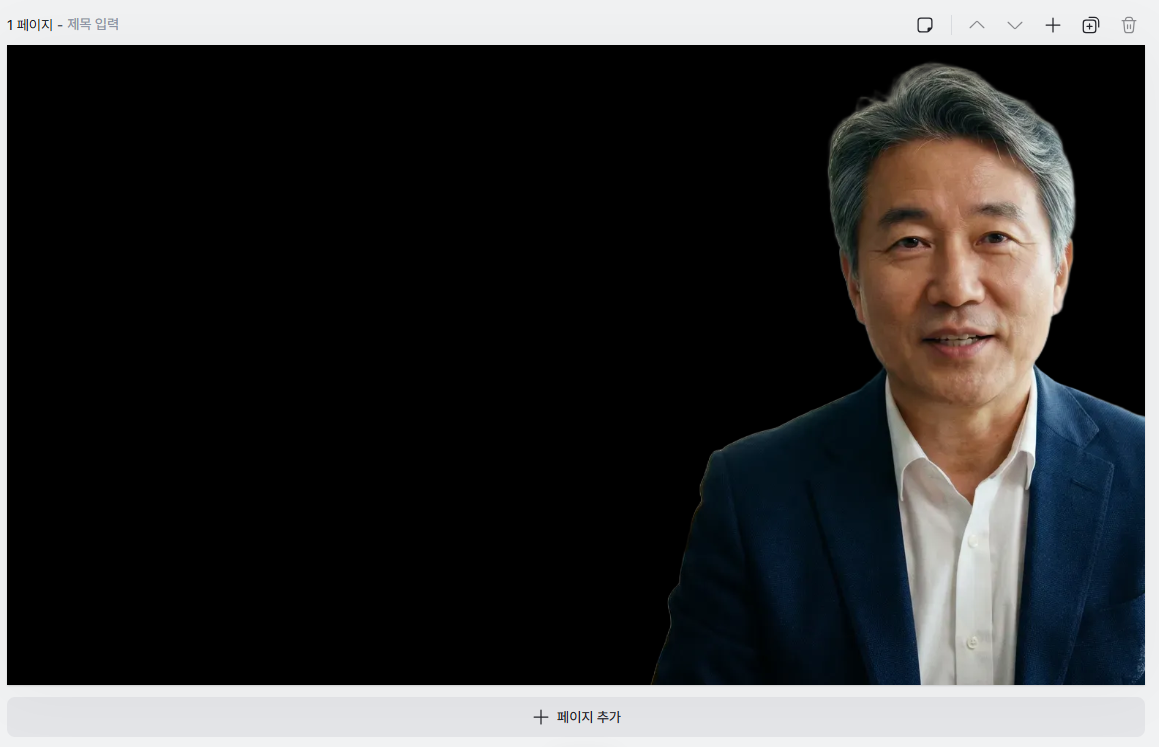Click the 페이지 추가 button at the bottom
Image resolution: width=1159 pixels, height=747 pixels.
point(578,717)
